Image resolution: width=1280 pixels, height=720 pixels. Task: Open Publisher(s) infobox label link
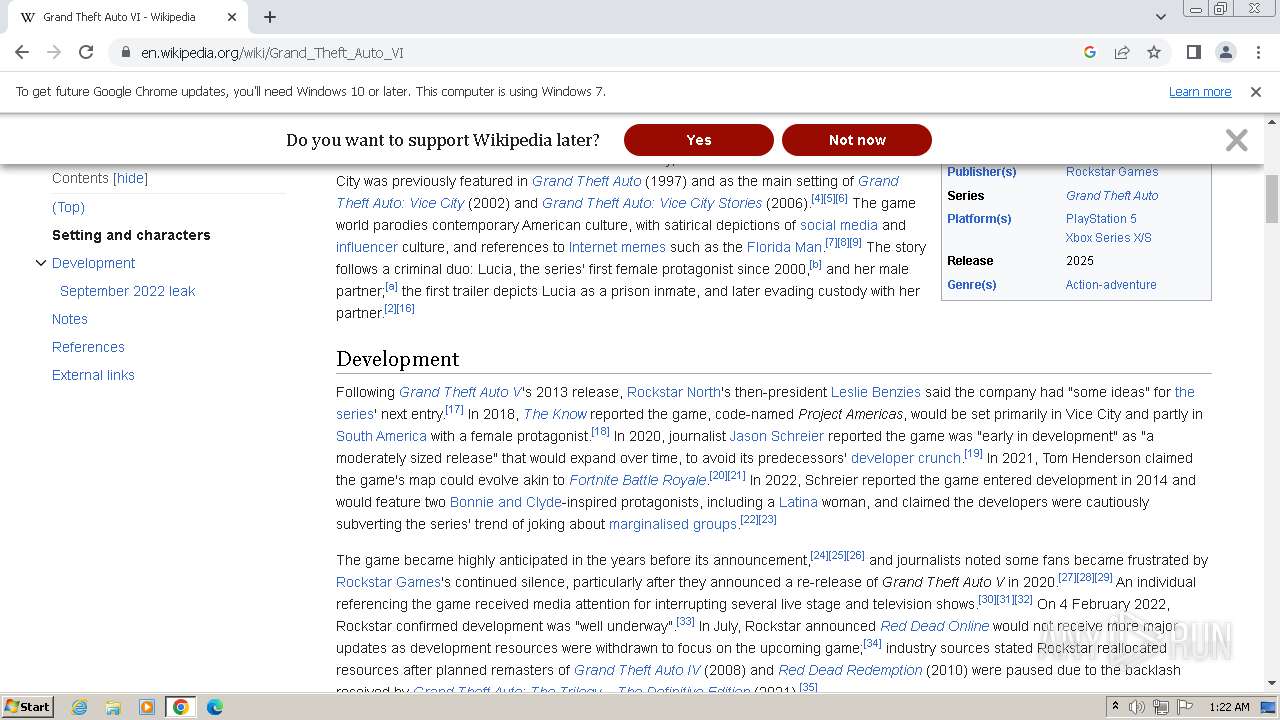(x=982, y=172)
